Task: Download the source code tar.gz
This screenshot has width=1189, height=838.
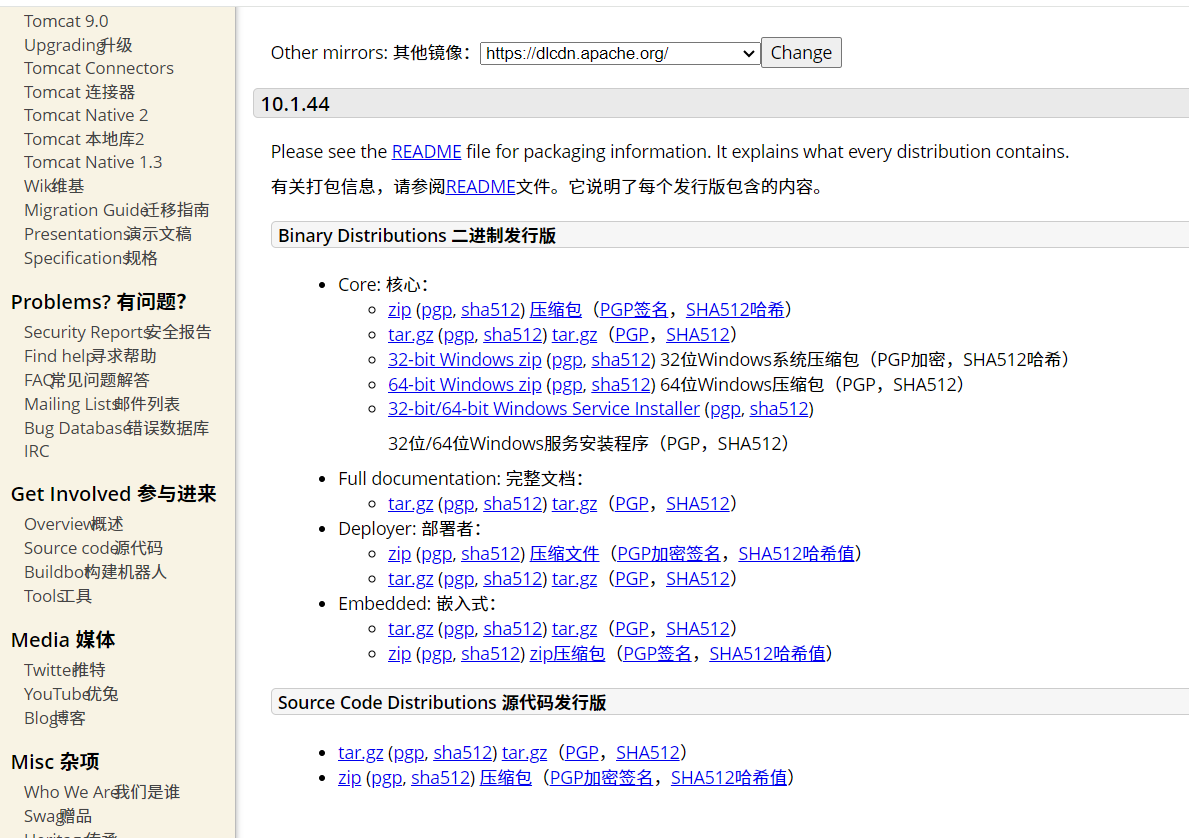Action: pyautogui.click(x=360, y=752)
